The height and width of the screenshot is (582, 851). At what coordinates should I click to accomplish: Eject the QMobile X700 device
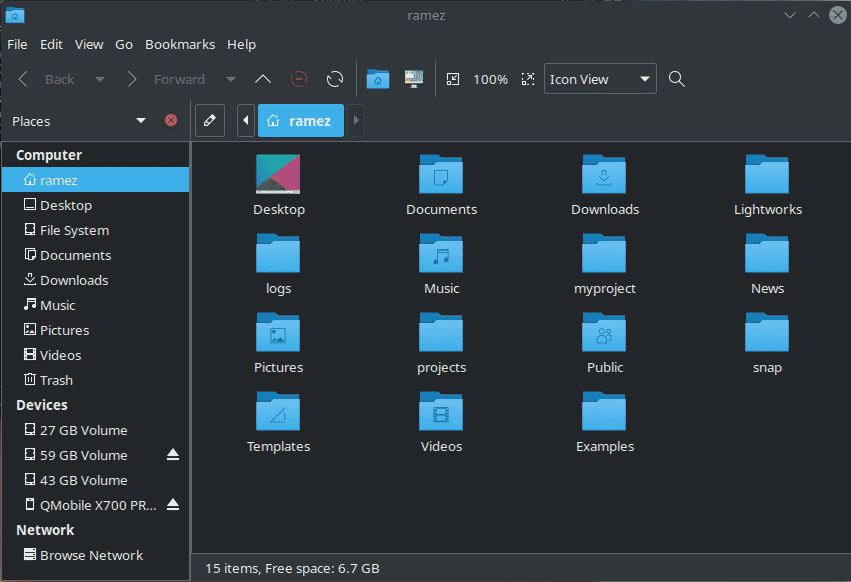coord(173,504)
